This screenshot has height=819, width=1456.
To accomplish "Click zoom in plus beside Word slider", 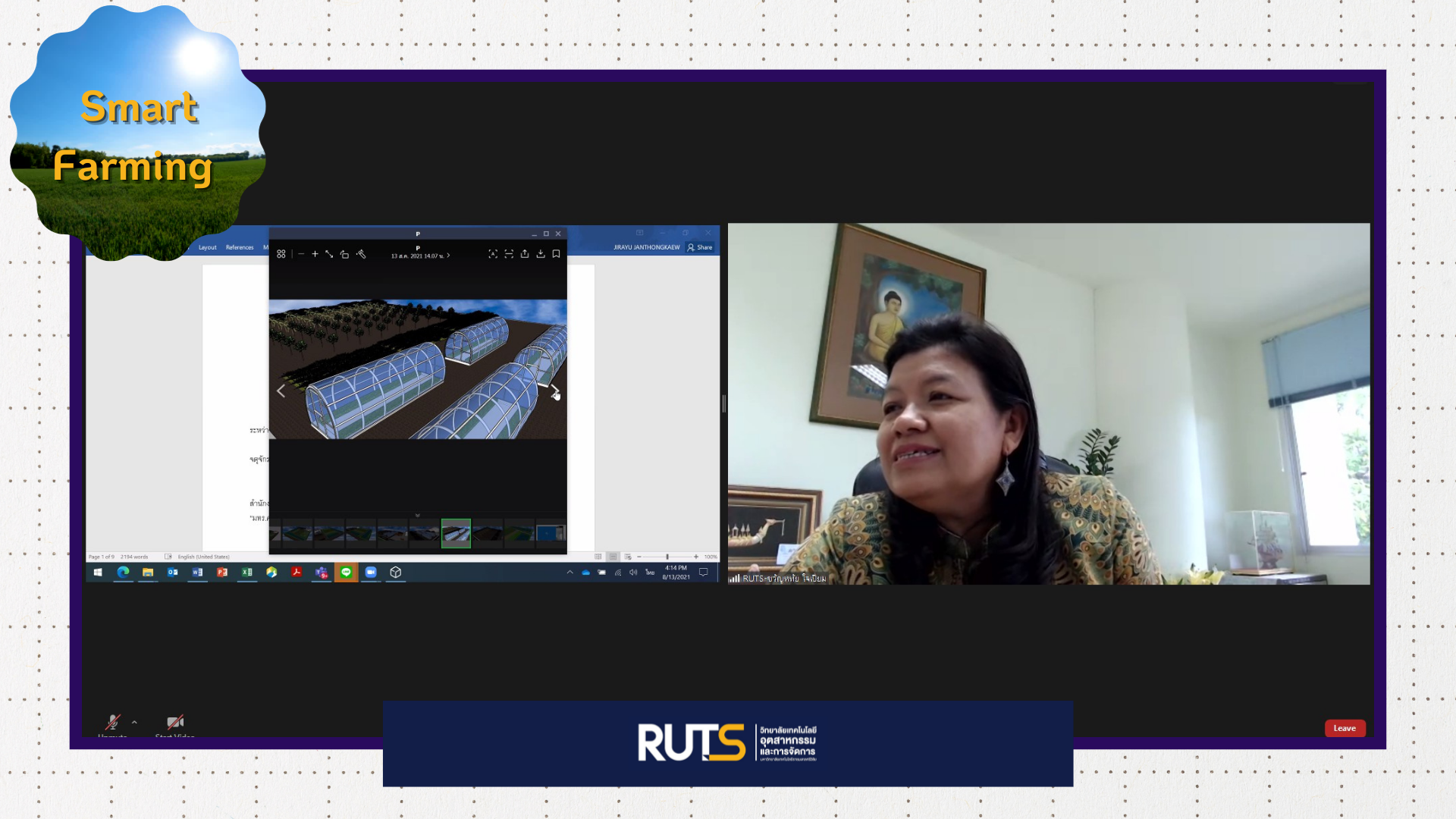I will click(696, 557).
